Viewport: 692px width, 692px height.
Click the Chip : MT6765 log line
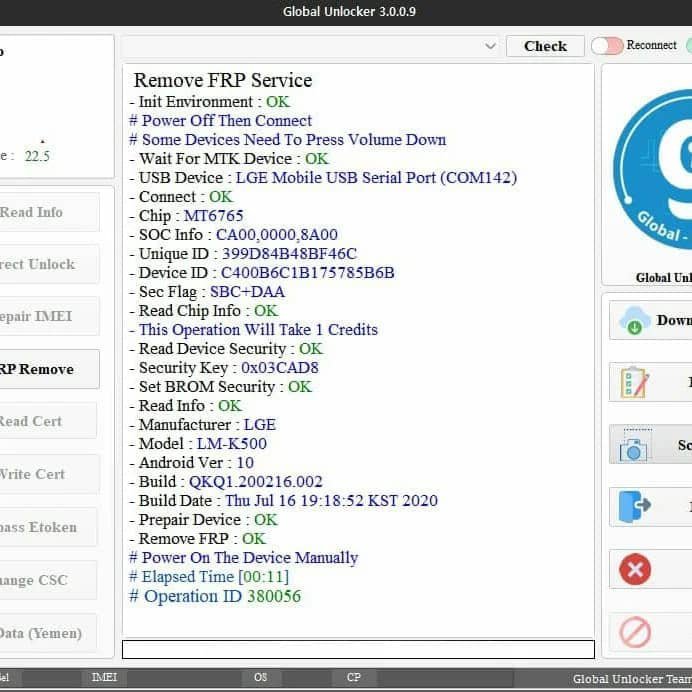[x=186, y=216]
